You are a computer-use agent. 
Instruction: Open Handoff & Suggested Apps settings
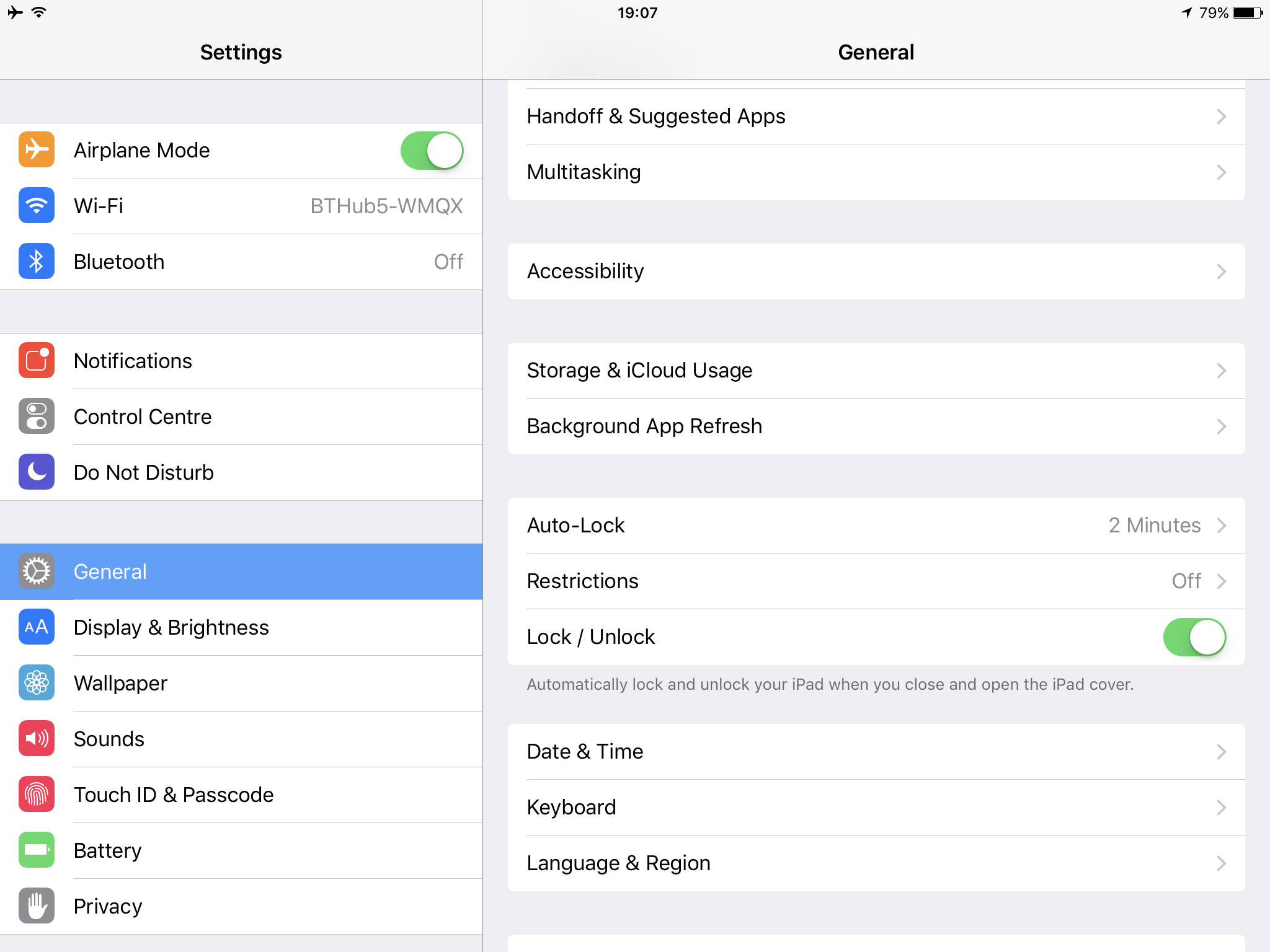pyautogui.click(x=876, y=117)
